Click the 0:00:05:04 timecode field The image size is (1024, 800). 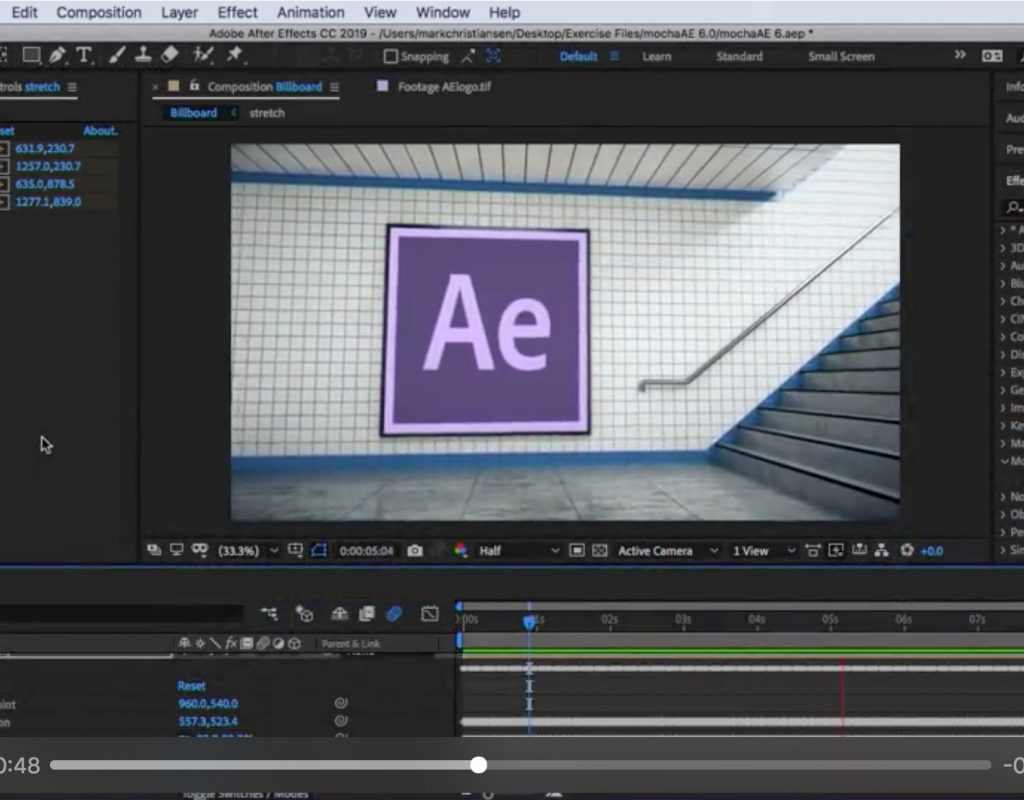[366, 551]
